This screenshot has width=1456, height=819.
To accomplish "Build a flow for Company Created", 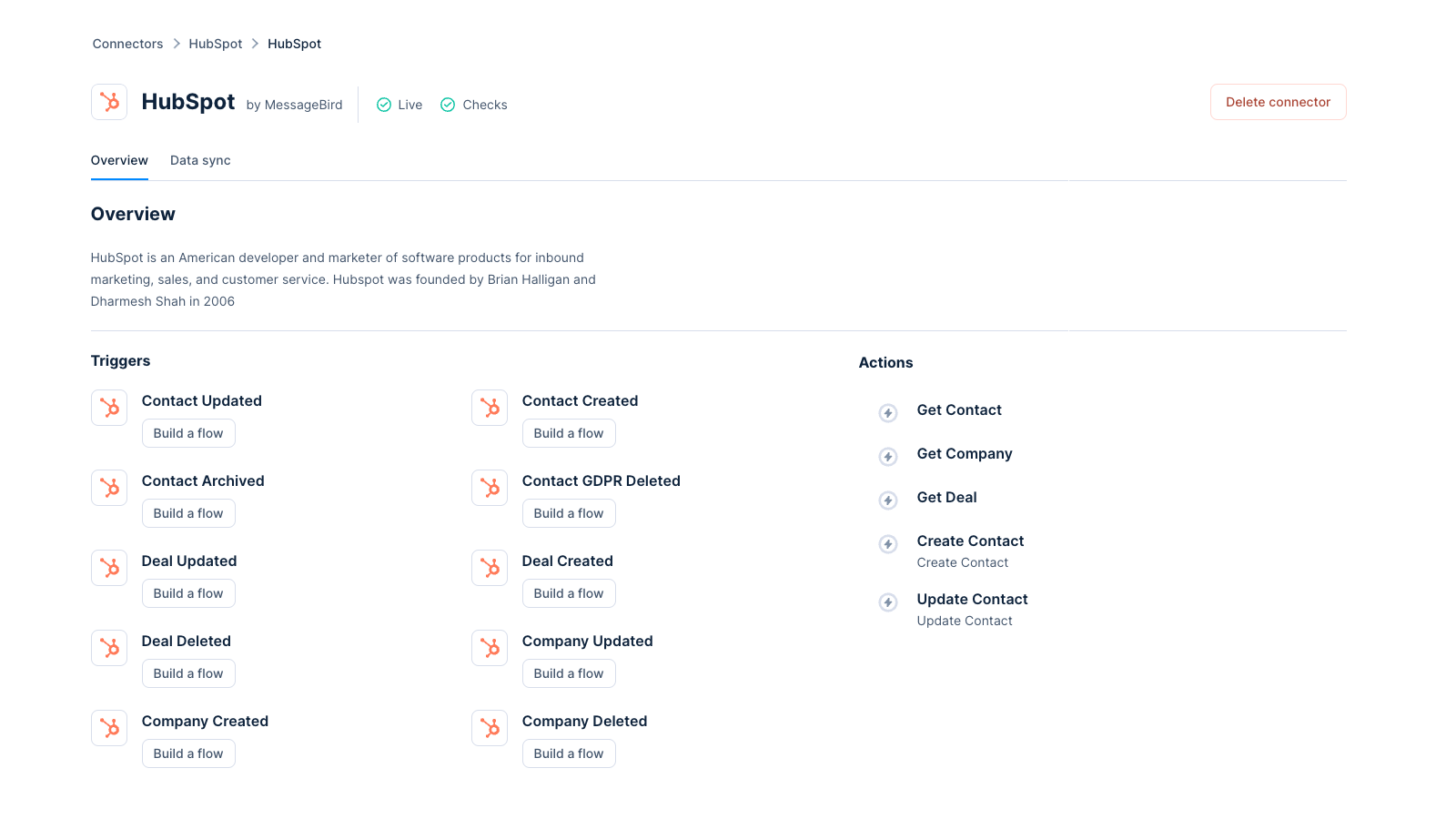I will pos(188,753).
